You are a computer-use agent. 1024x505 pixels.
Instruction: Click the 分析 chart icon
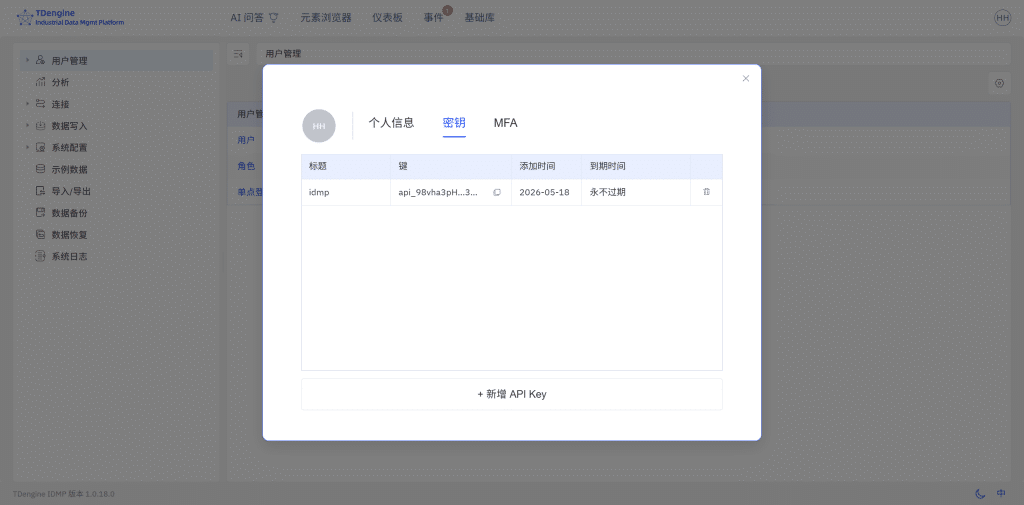[40, 82]
